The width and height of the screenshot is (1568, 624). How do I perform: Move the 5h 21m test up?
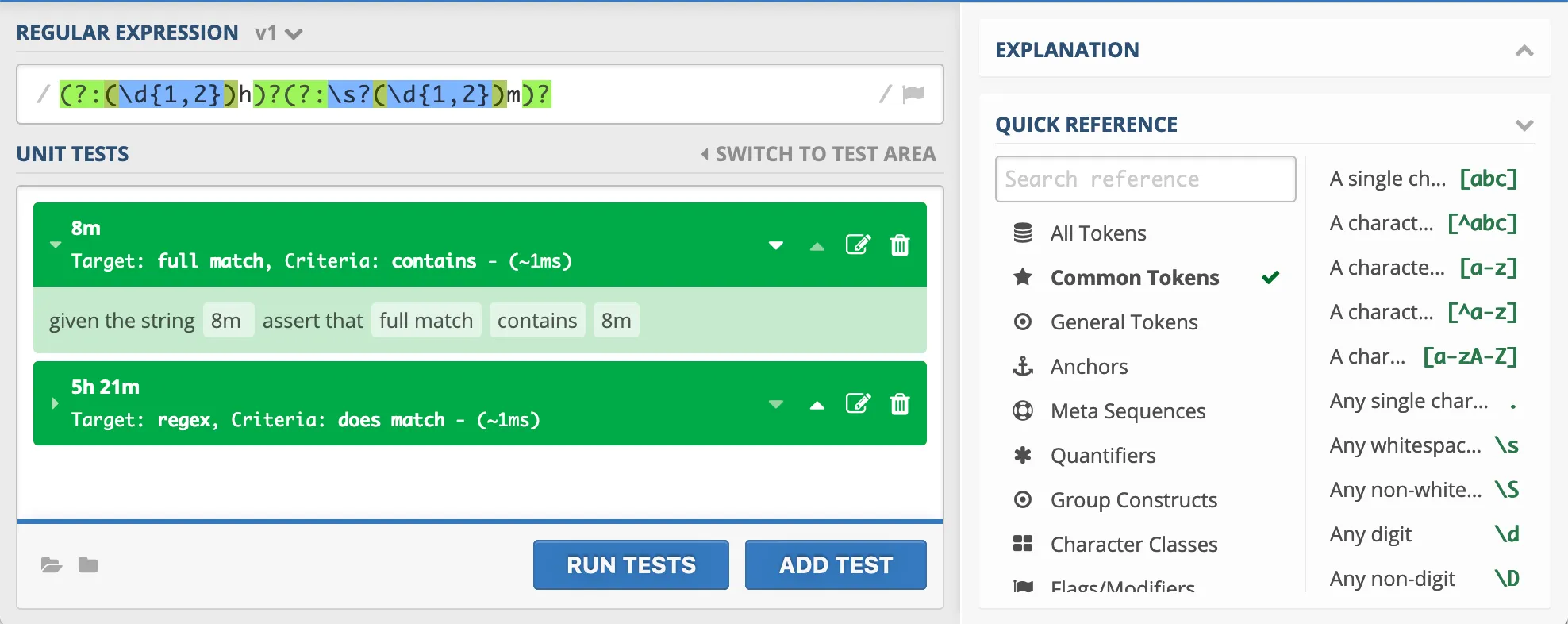[817, 405]
